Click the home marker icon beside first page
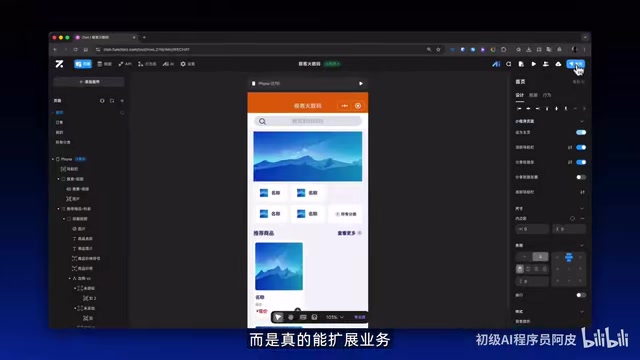The height and width of the screenshot is (360, 640). (122, 113)
